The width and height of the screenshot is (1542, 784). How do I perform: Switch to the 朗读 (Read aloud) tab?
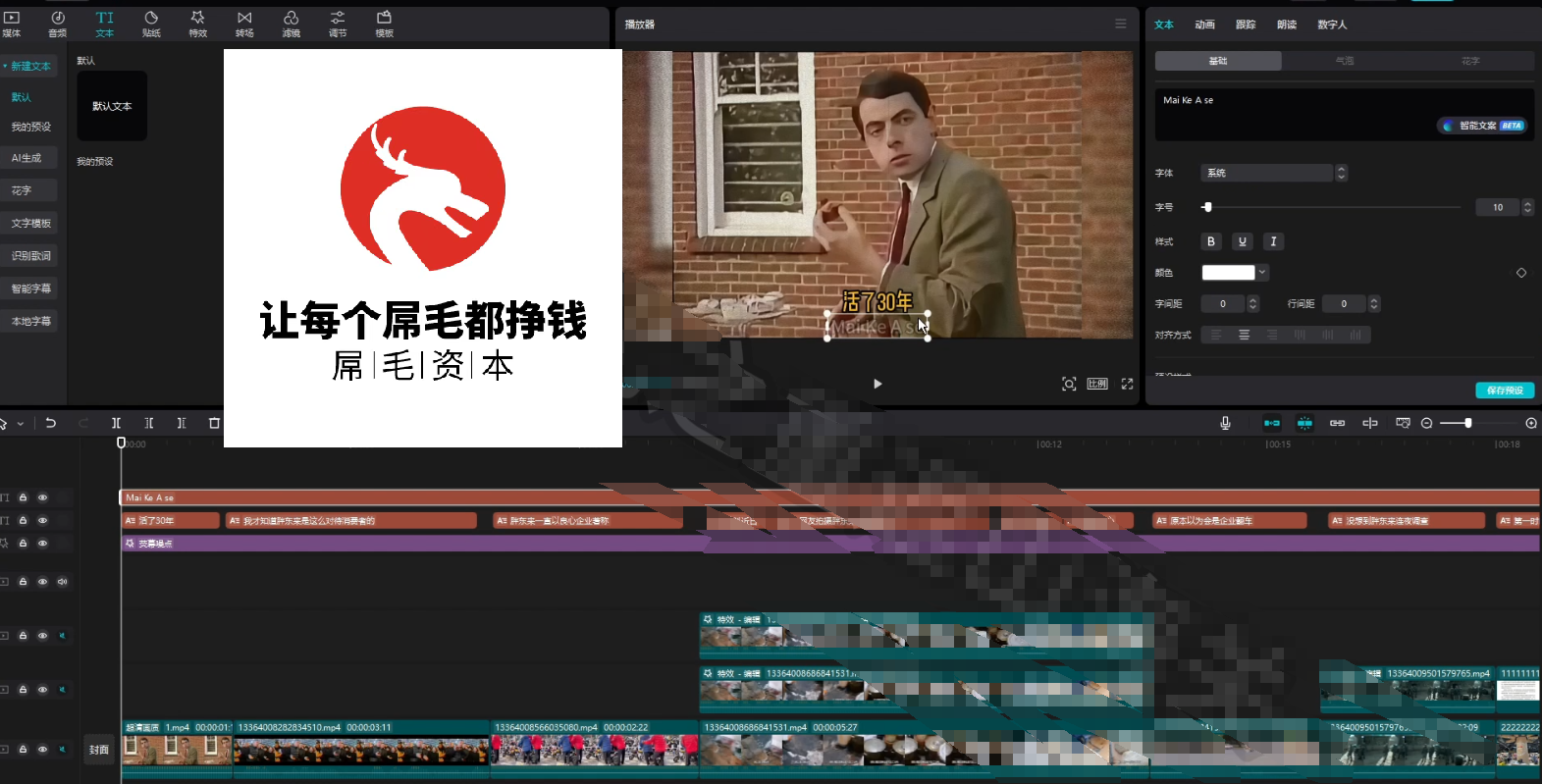pyautogui.click(x=1286, y=25)
